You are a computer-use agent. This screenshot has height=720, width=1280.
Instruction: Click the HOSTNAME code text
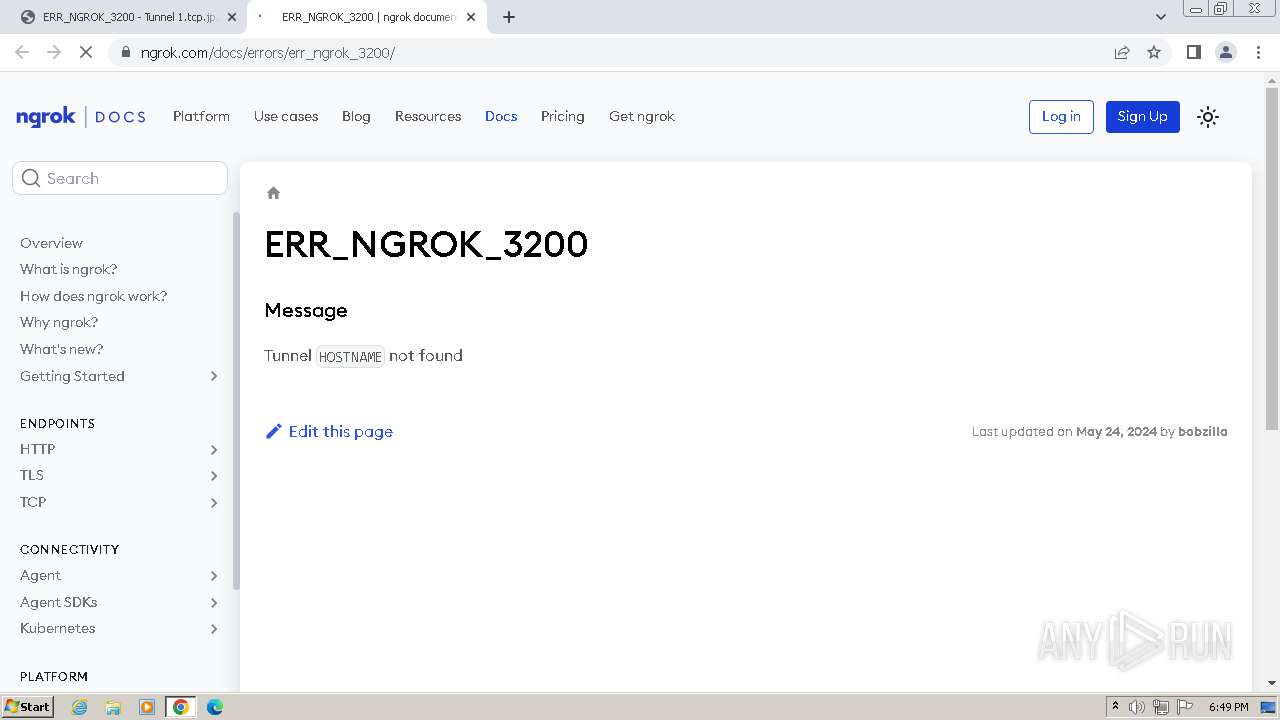350,356
